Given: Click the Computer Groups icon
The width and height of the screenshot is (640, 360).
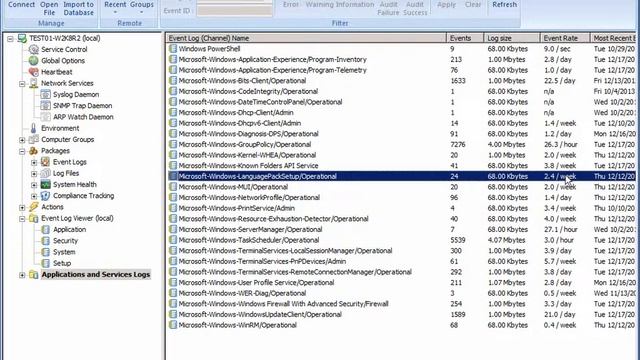Looking at the screenshot, I should point(33,140).
